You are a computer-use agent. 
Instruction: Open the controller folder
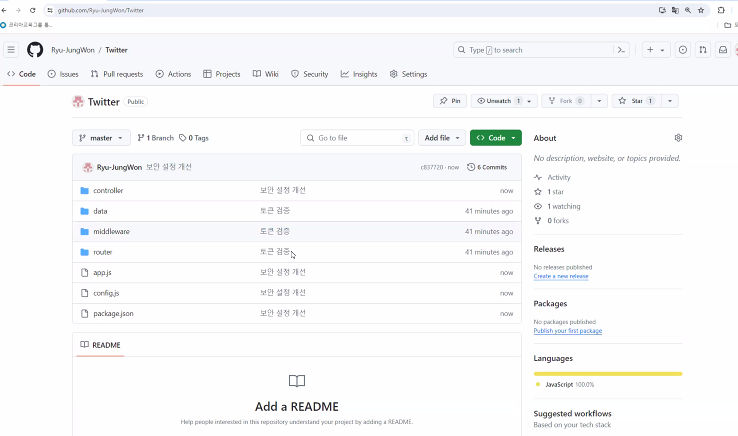[108, 191]
